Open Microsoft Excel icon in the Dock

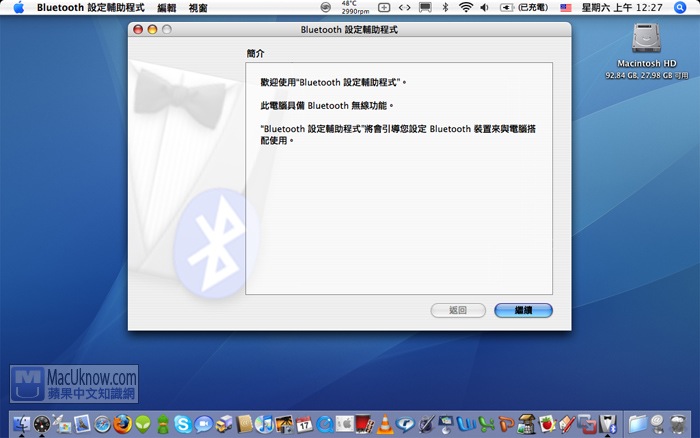(486, 424)
